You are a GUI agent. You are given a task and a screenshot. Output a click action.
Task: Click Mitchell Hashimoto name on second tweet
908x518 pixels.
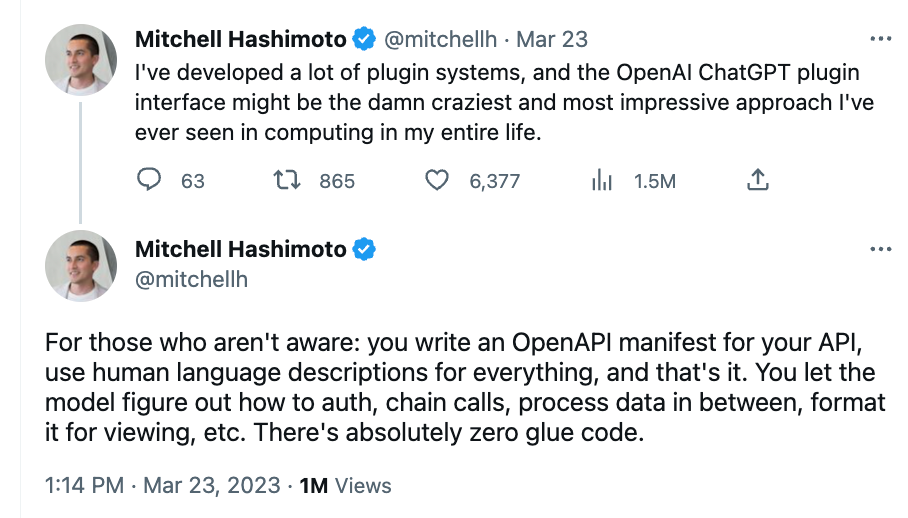[240, 249]
